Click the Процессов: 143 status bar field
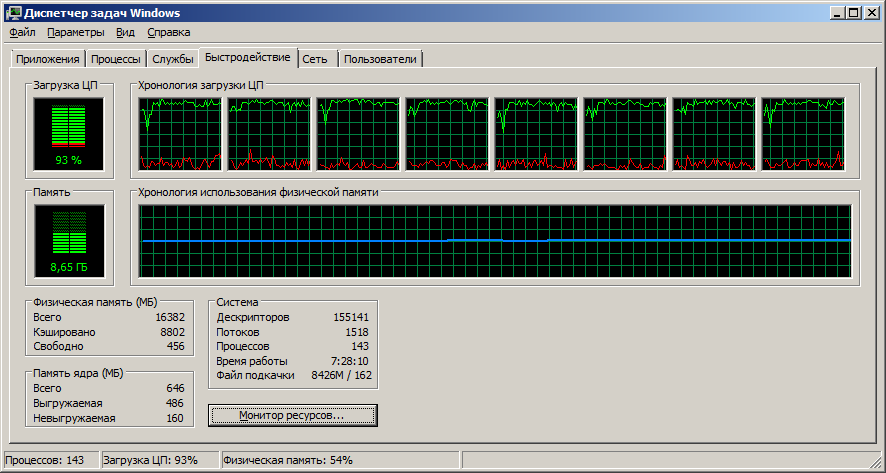 click(48, 460)
